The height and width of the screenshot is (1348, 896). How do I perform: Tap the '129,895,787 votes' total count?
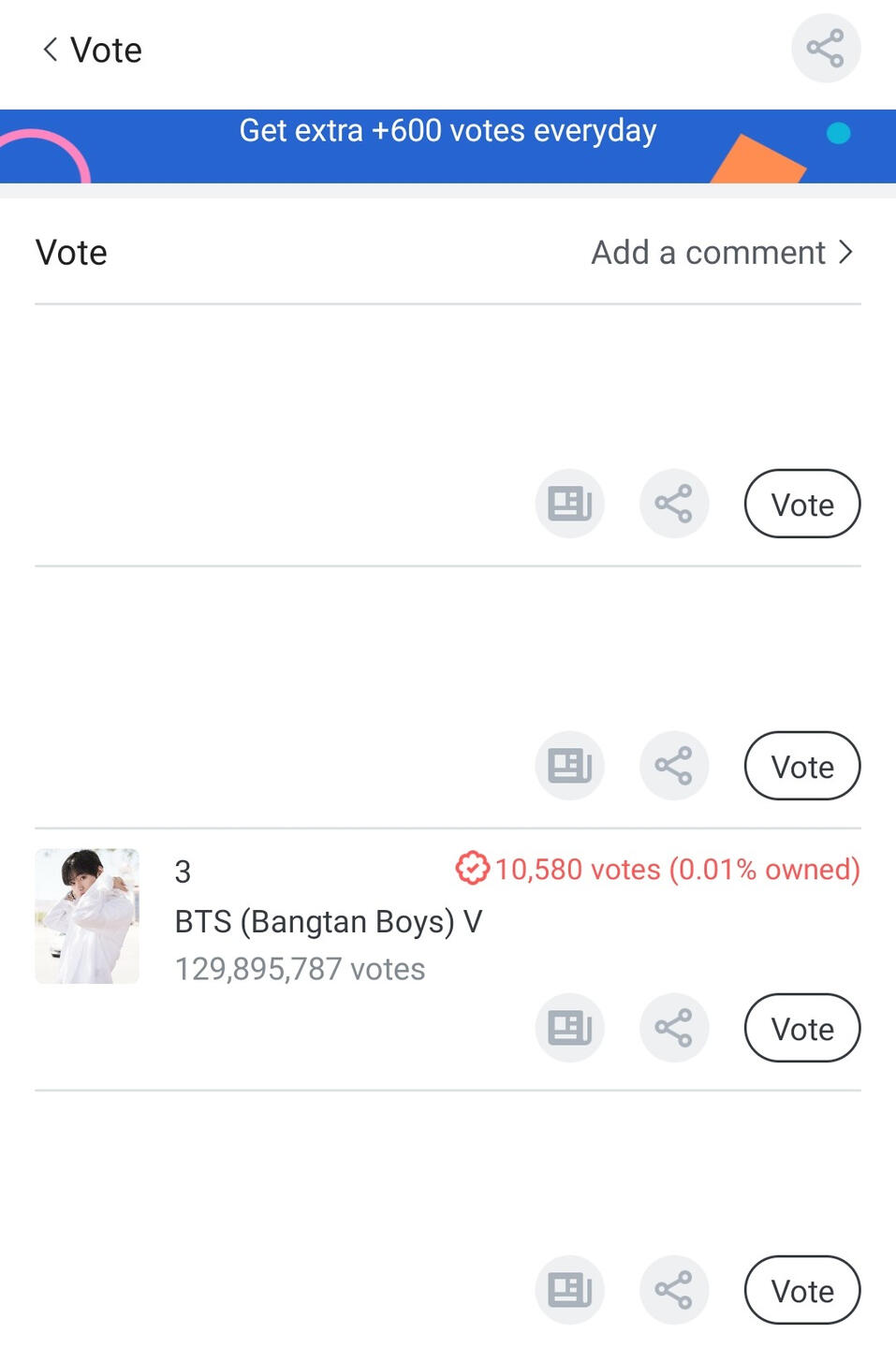[300, 969]
